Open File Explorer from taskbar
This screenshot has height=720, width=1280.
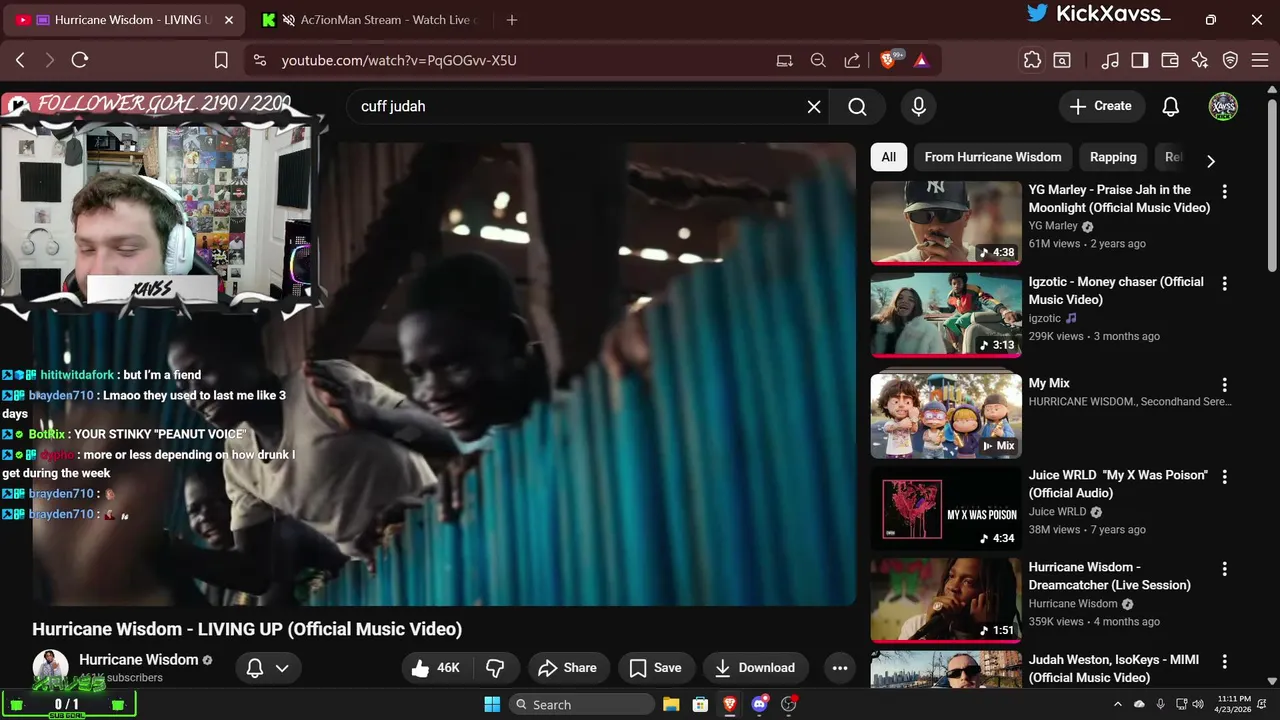670,704
